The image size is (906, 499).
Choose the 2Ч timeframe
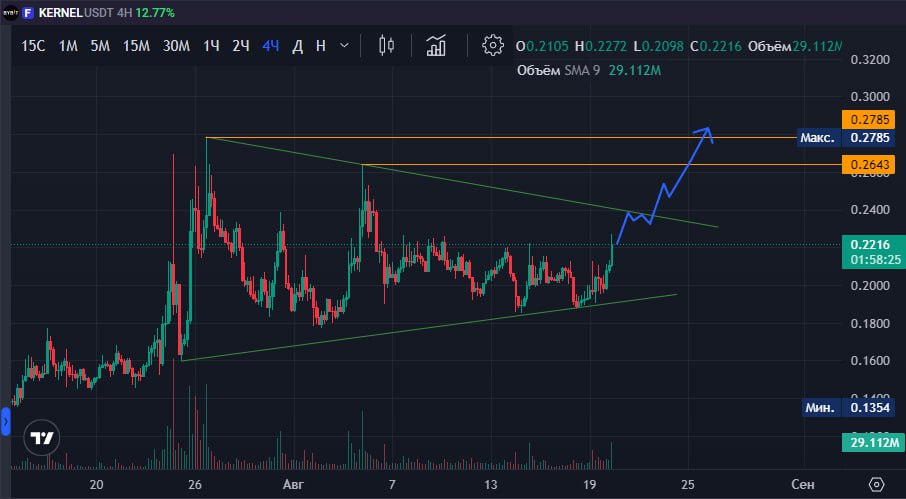tap(240, 46)
